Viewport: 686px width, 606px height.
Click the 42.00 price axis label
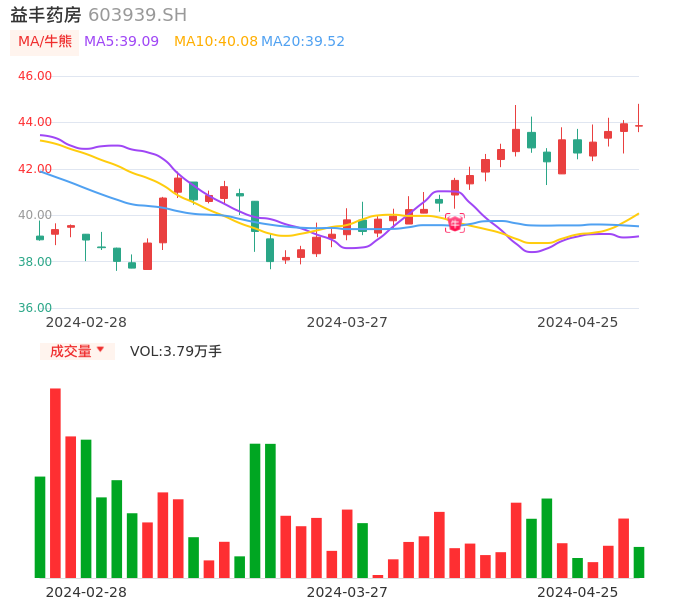pyautogui.click(x=35, y=168)
